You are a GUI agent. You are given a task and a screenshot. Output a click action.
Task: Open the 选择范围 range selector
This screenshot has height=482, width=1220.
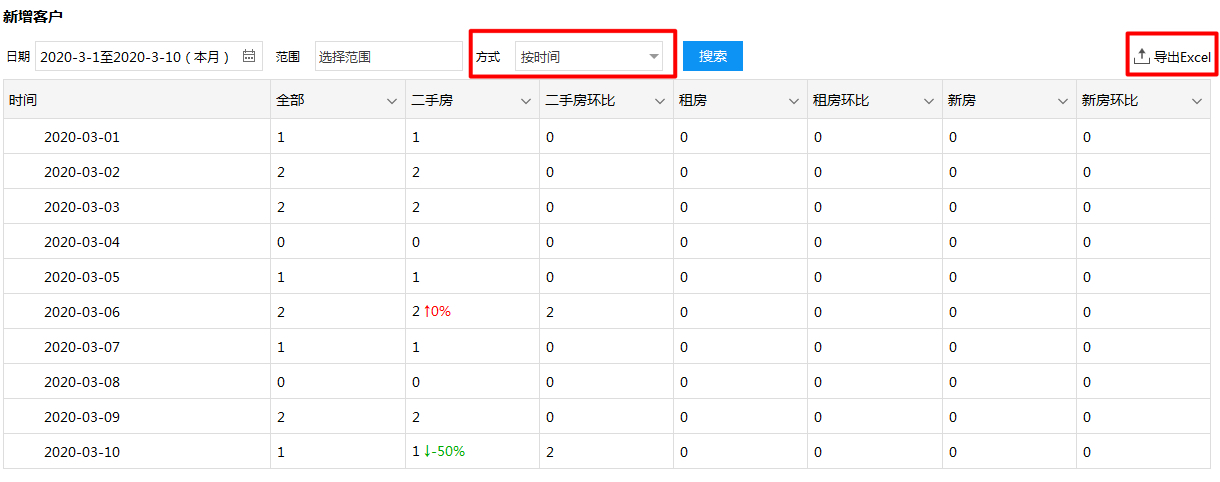tap(388, 57)
